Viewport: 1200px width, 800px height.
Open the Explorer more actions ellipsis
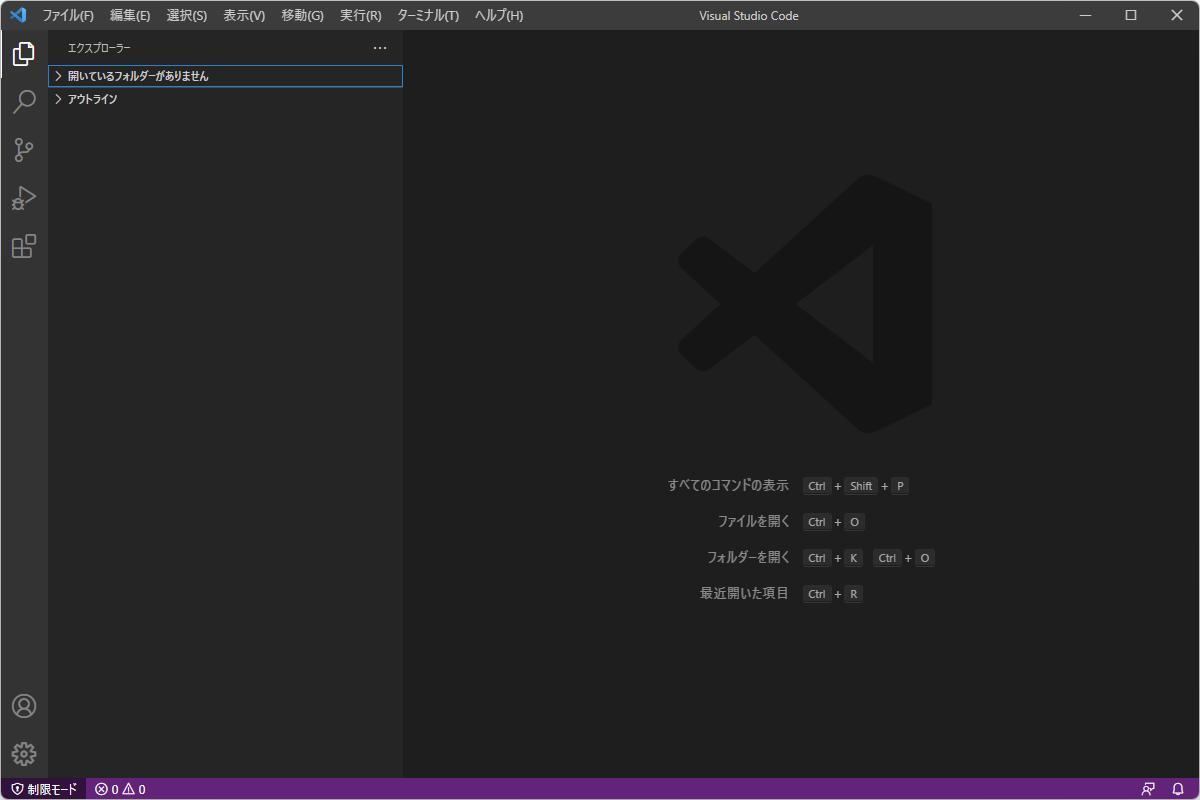click(380, 48)
